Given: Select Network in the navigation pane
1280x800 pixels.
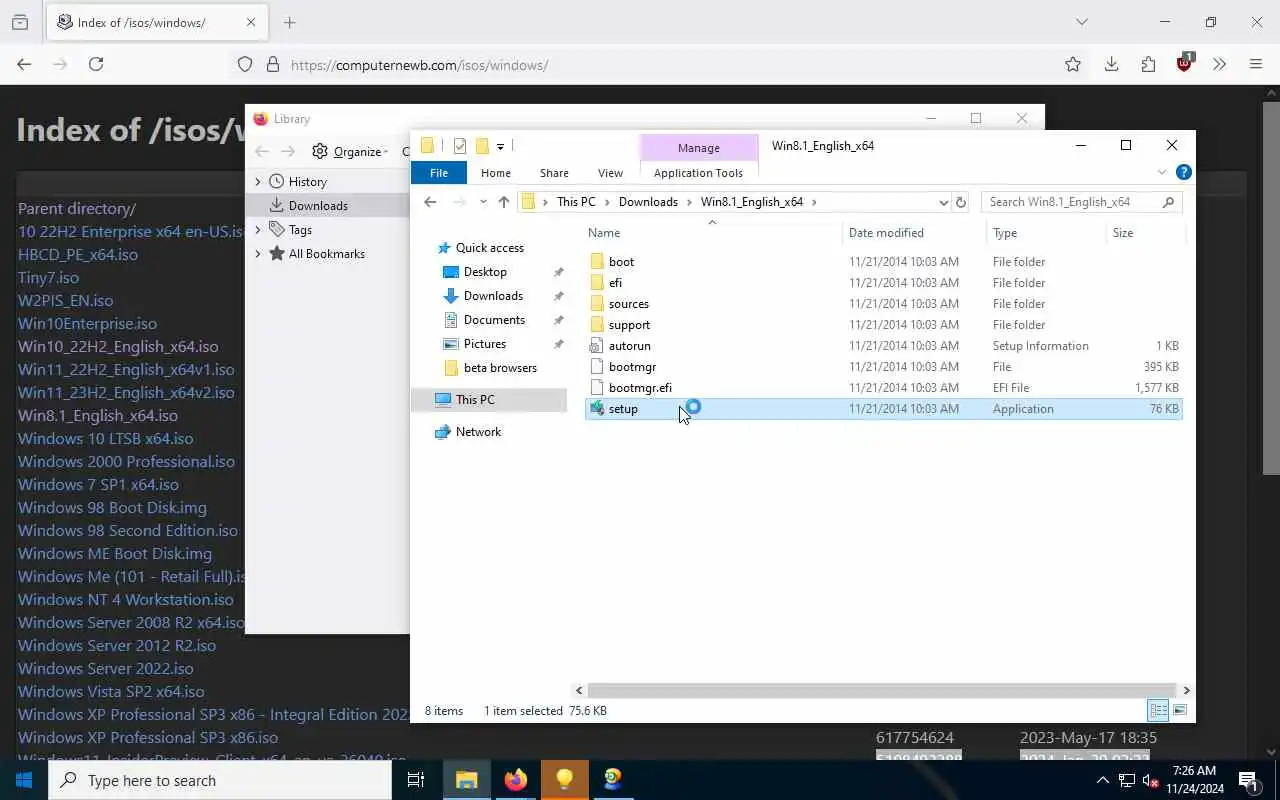Looking at the screenshot, I should 478,432.
